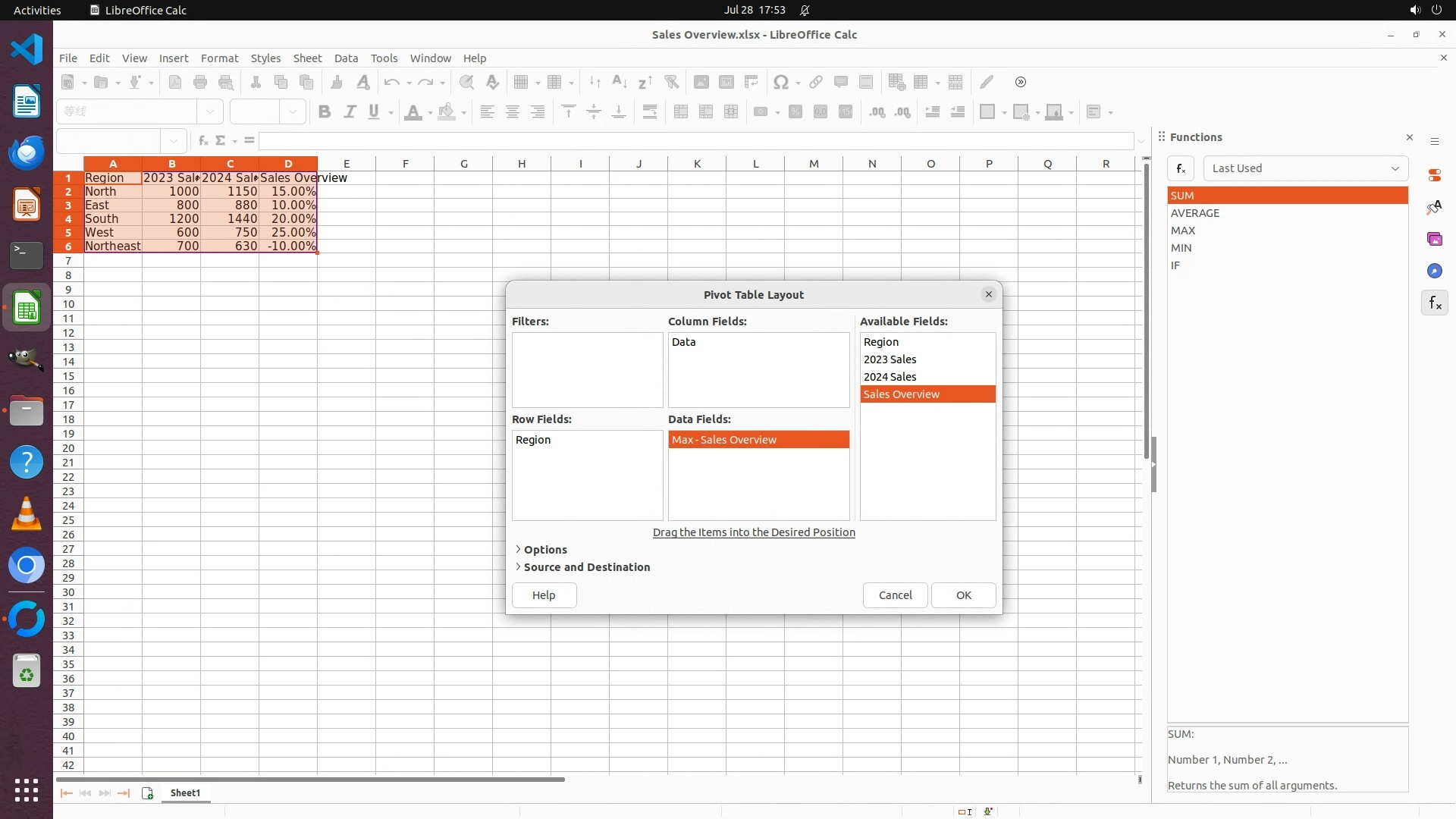Open the Styles sidebar deck
The width and height of the screenshot is (1456, 819).
(1434, 207)
